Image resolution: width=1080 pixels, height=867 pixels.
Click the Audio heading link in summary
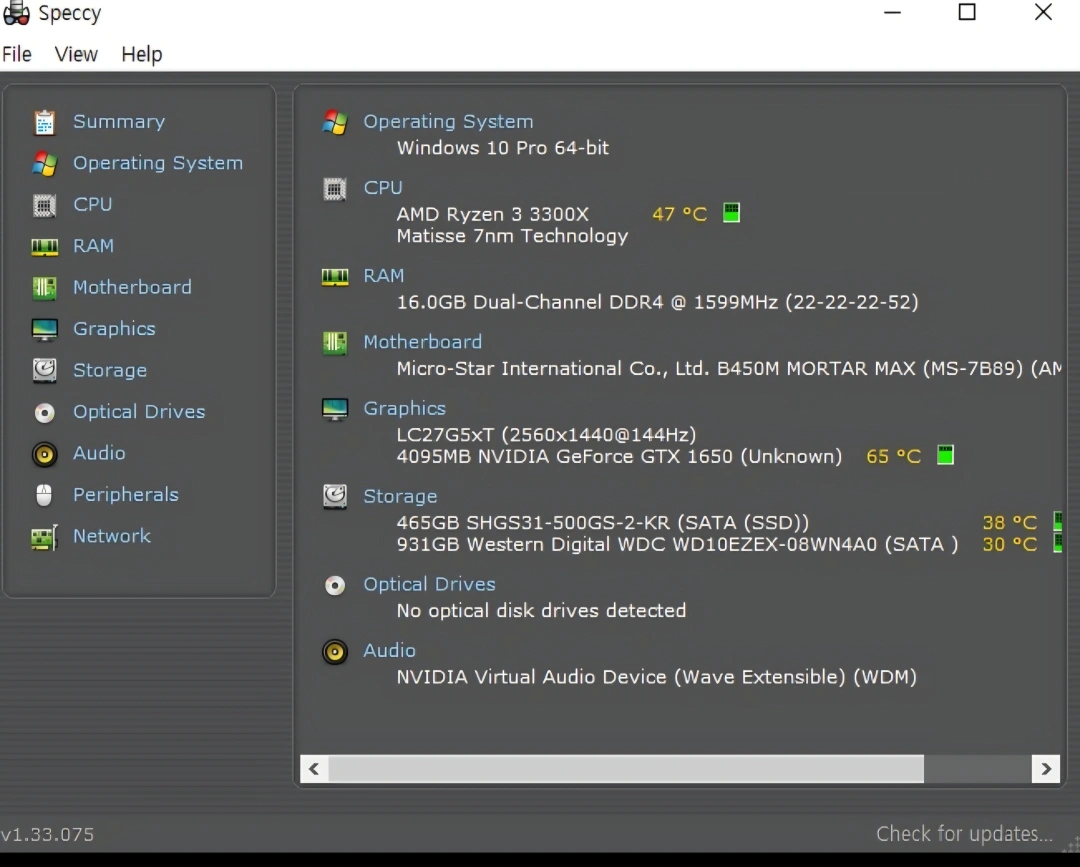tap(390, 651)
